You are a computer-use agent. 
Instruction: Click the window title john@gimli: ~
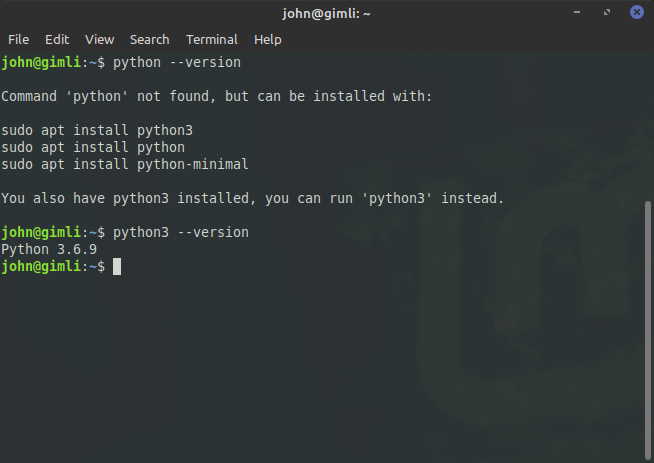pyautogui.click(x=326, y=14)
